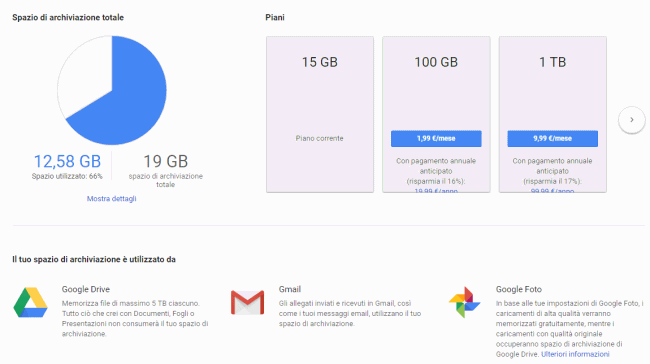This screenshot has height=364, width=650.
Task: Click the Google Foto pinwheel icon
Action: [464, 302]
